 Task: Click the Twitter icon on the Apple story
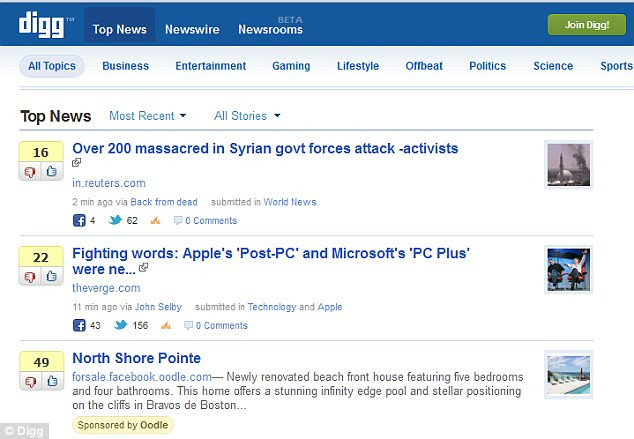(x=120, y=325)
